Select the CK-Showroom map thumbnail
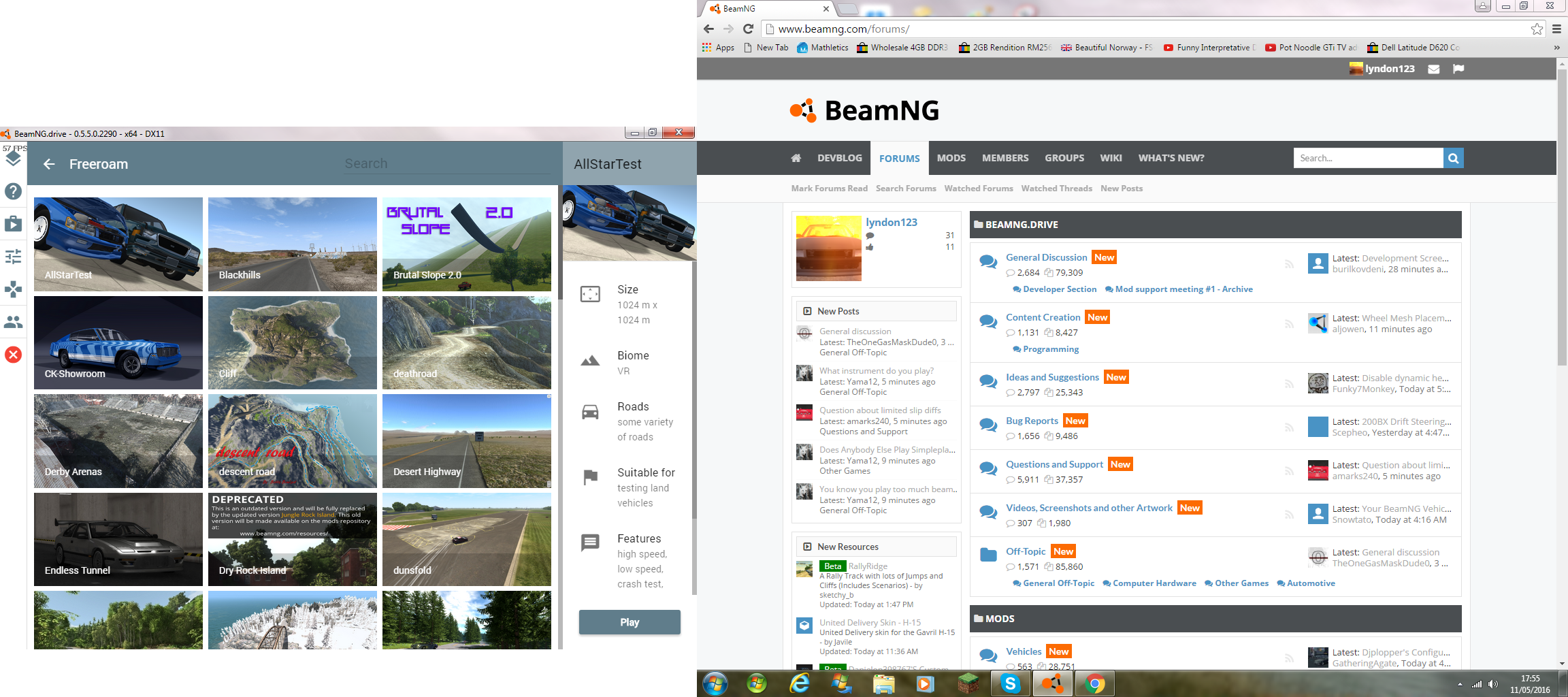The image size is (1568, 697). [118, 342]
